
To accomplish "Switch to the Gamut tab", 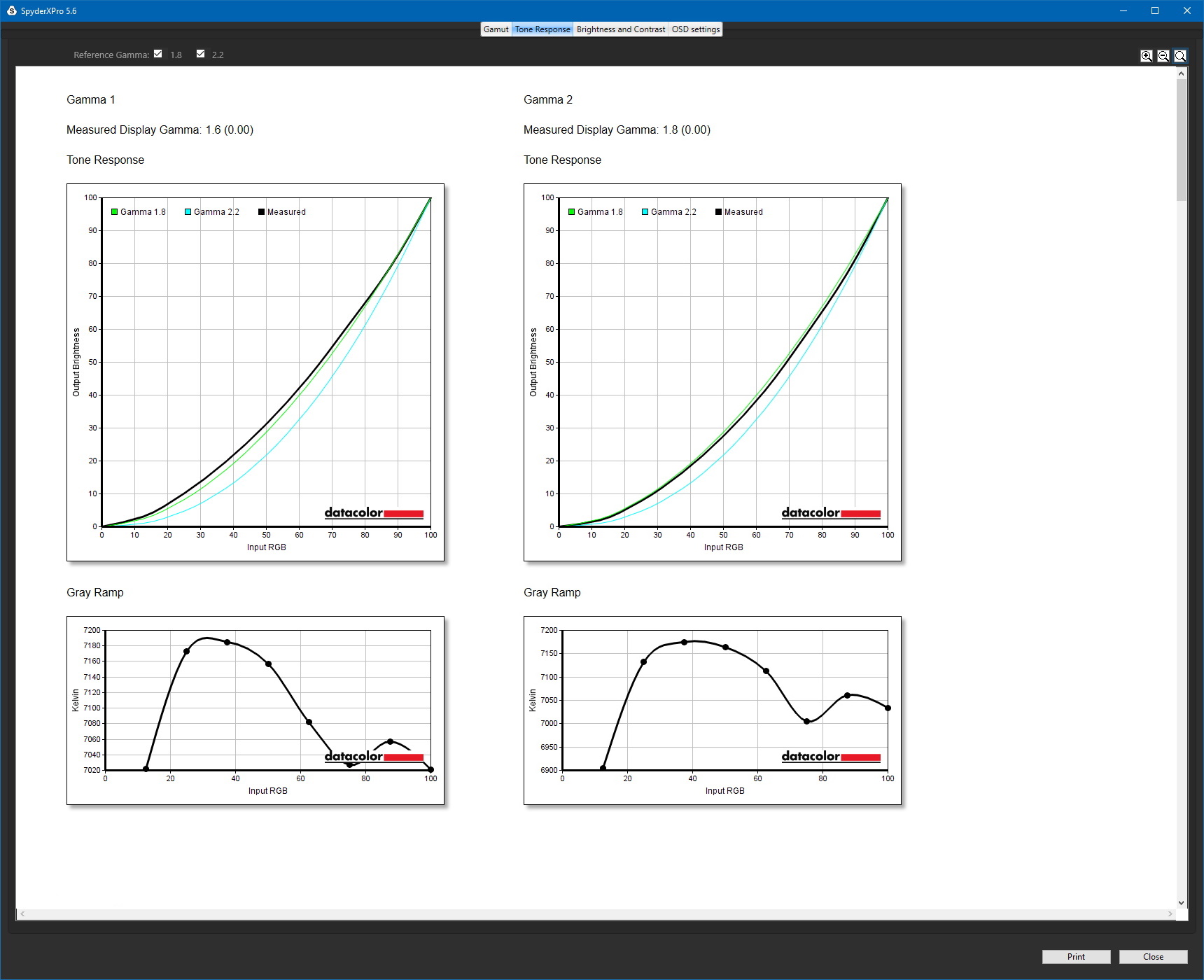I will coord(496,29).
